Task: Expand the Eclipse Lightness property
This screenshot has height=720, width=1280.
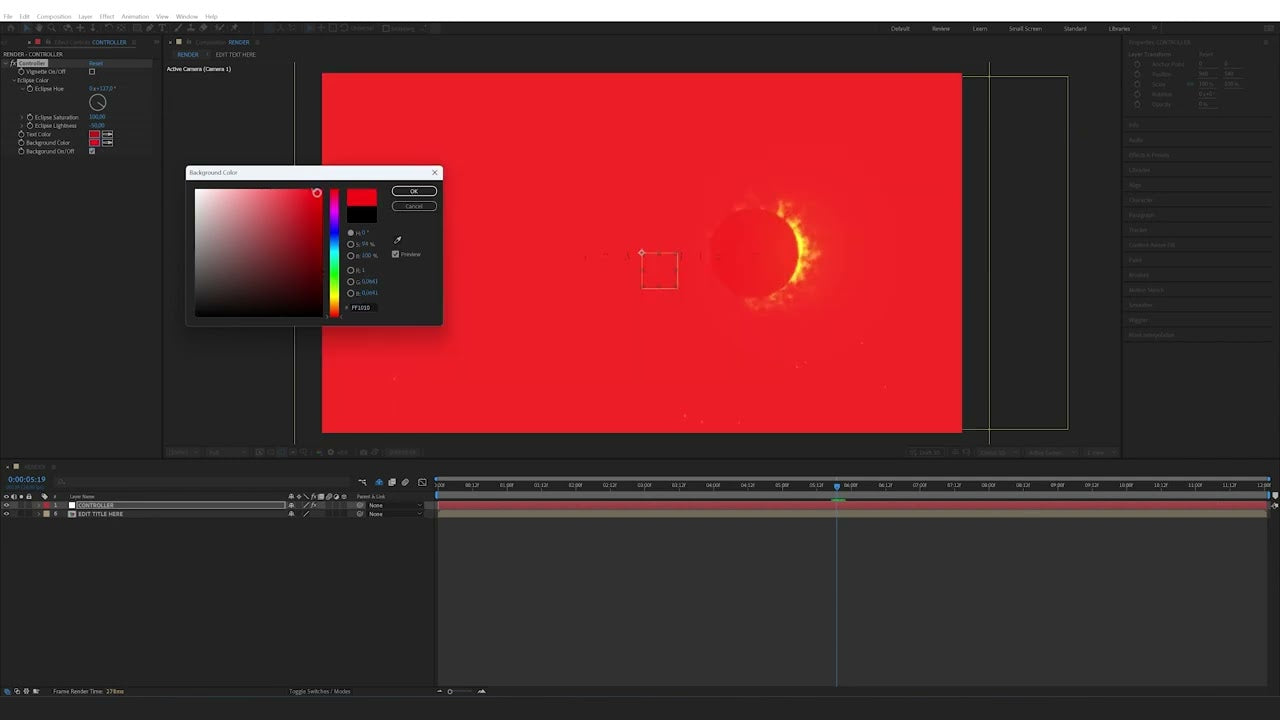Action: click(22, 126)
